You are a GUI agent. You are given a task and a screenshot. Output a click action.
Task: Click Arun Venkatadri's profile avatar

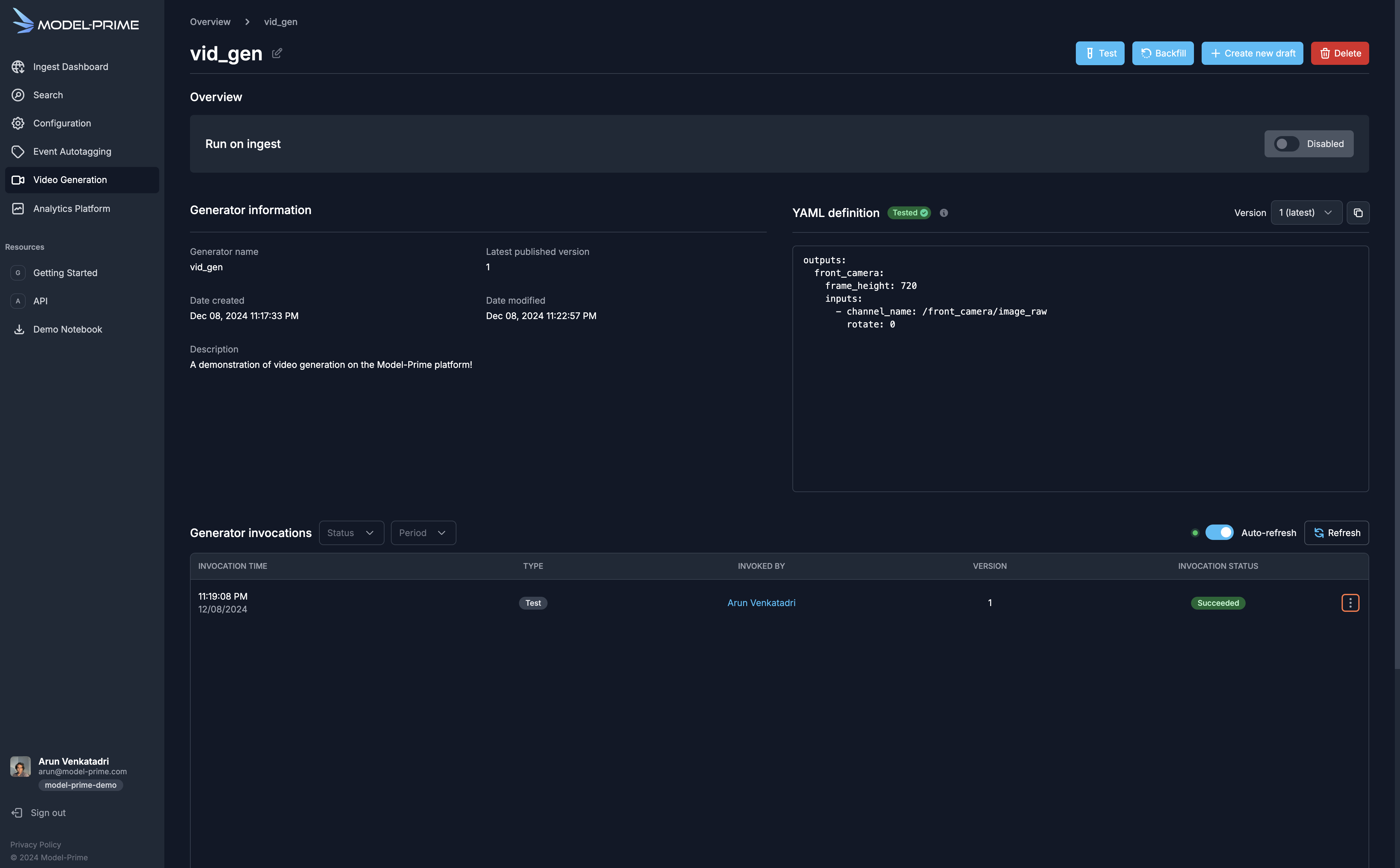click(x=20, y=766)
